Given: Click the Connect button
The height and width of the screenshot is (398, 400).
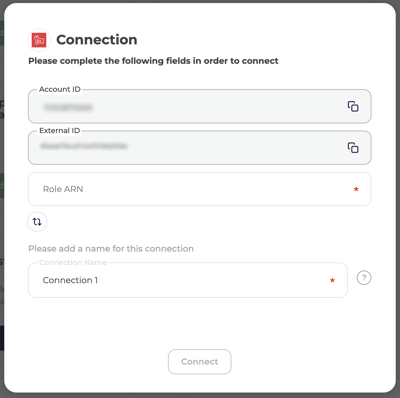Looking at the screenshot, I should [x=200, y=362].
